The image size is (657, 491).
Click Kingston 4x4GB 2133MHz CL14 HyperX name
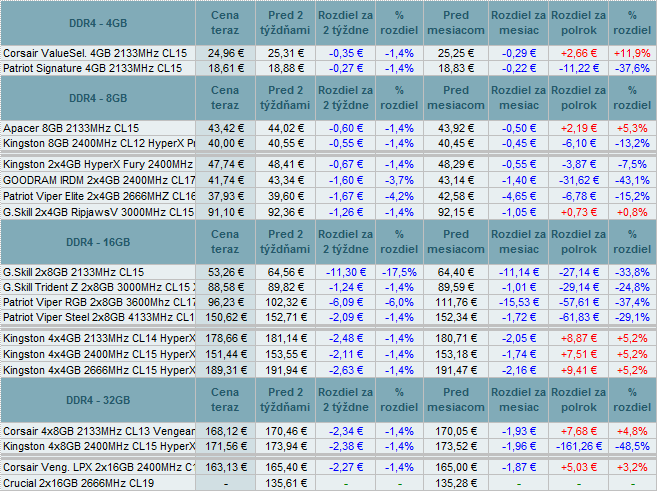coord(99,338)
